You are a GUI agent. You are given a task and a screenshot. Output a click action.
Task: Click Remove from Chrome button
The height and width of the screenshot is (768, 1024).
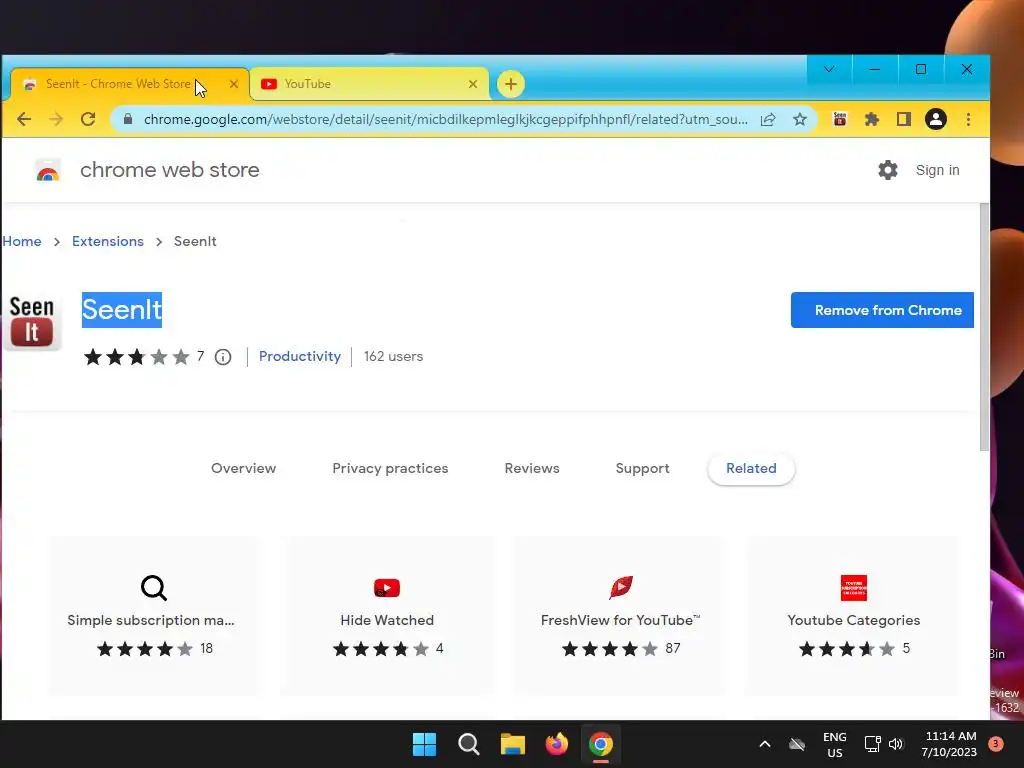pos(882,310)
